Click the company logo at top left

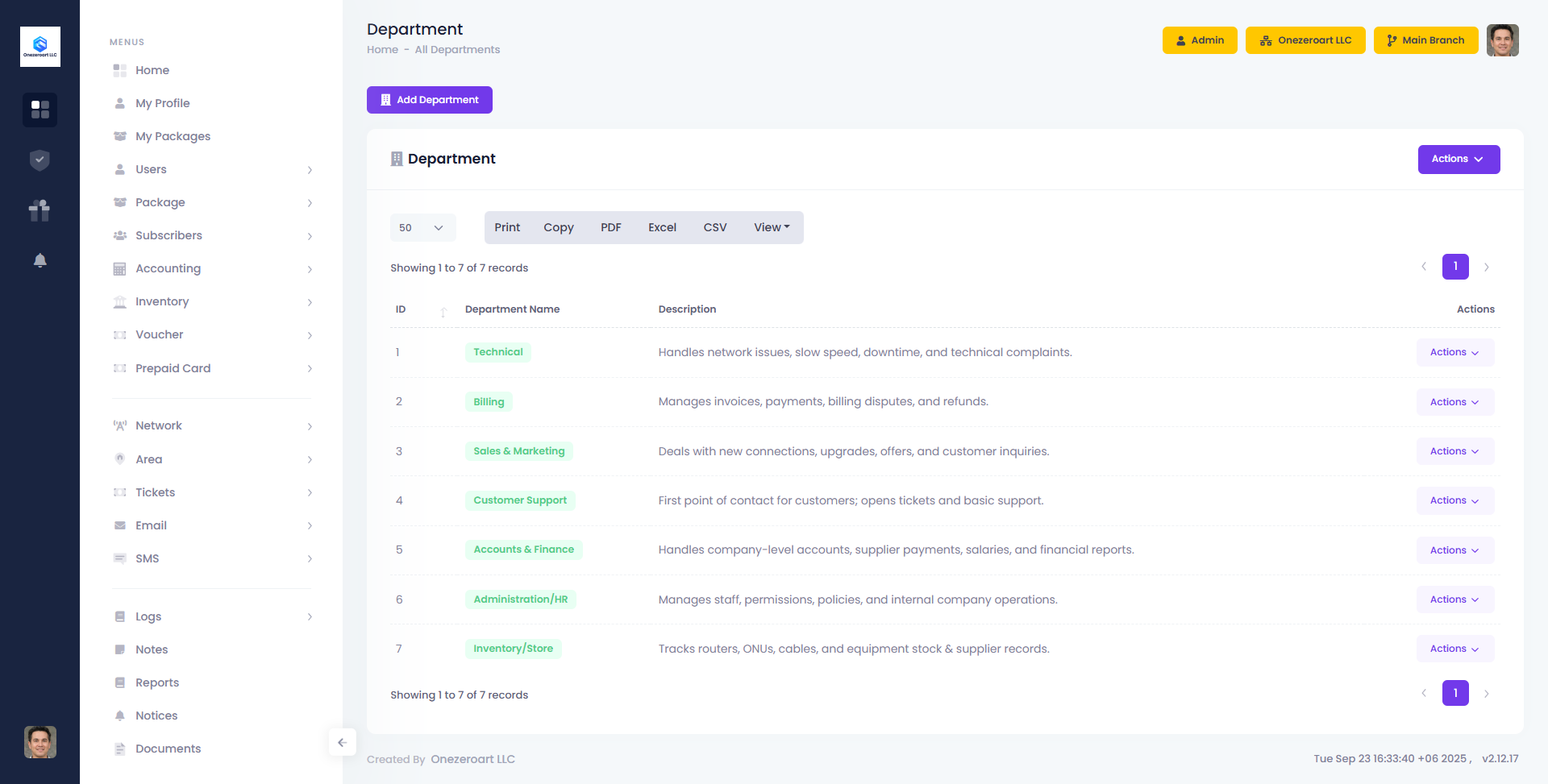click(x=40, y=47)
